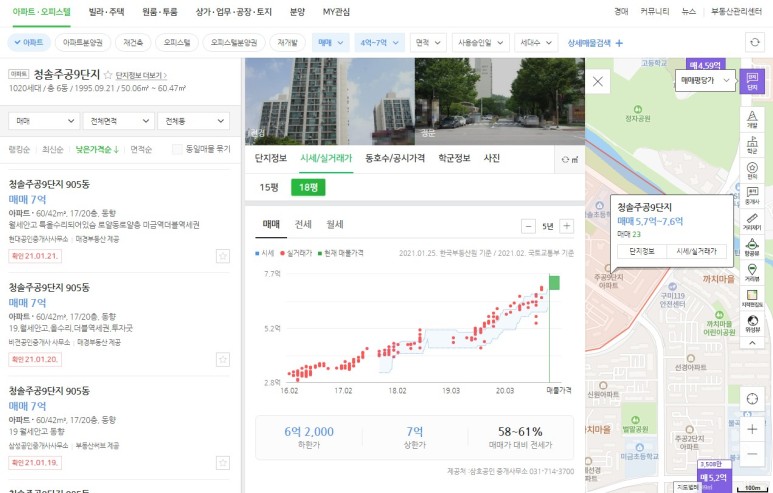Open 매매 deal type filter dropdown
Image resolution: width=773 pixels, height=493 pixels.
pos(331,43)
